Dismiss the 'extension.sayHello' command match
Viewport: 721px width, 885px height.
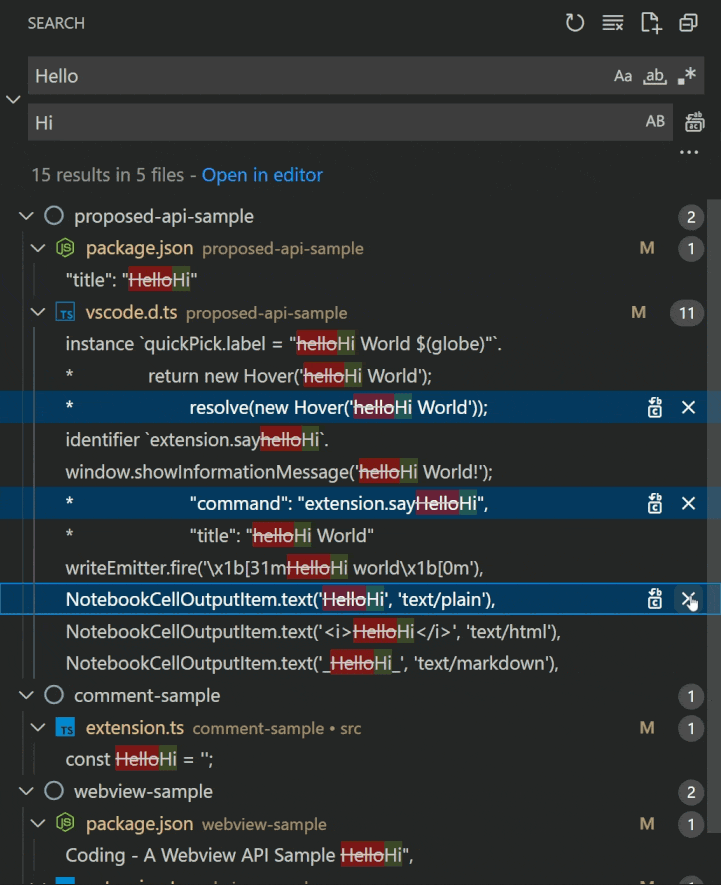coord(688,503)
